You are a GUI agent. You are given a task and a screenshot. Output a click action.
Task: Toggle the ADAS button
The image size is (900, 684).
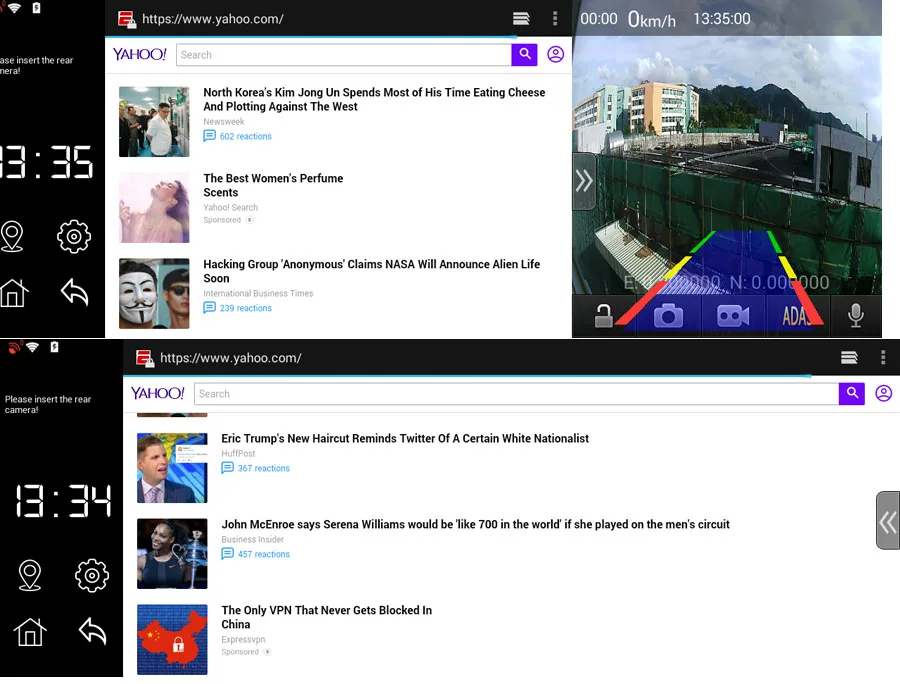pos(797,316)
